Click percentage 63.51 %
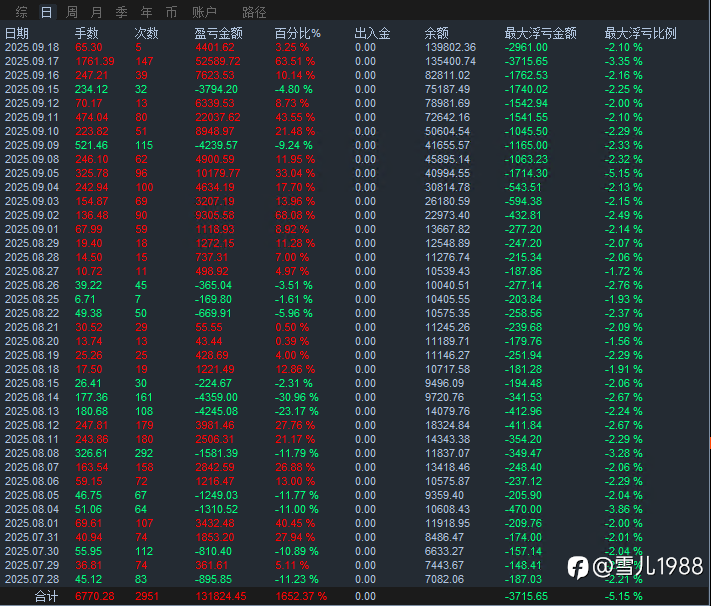 pyautogui.click(x=295, y=61)
